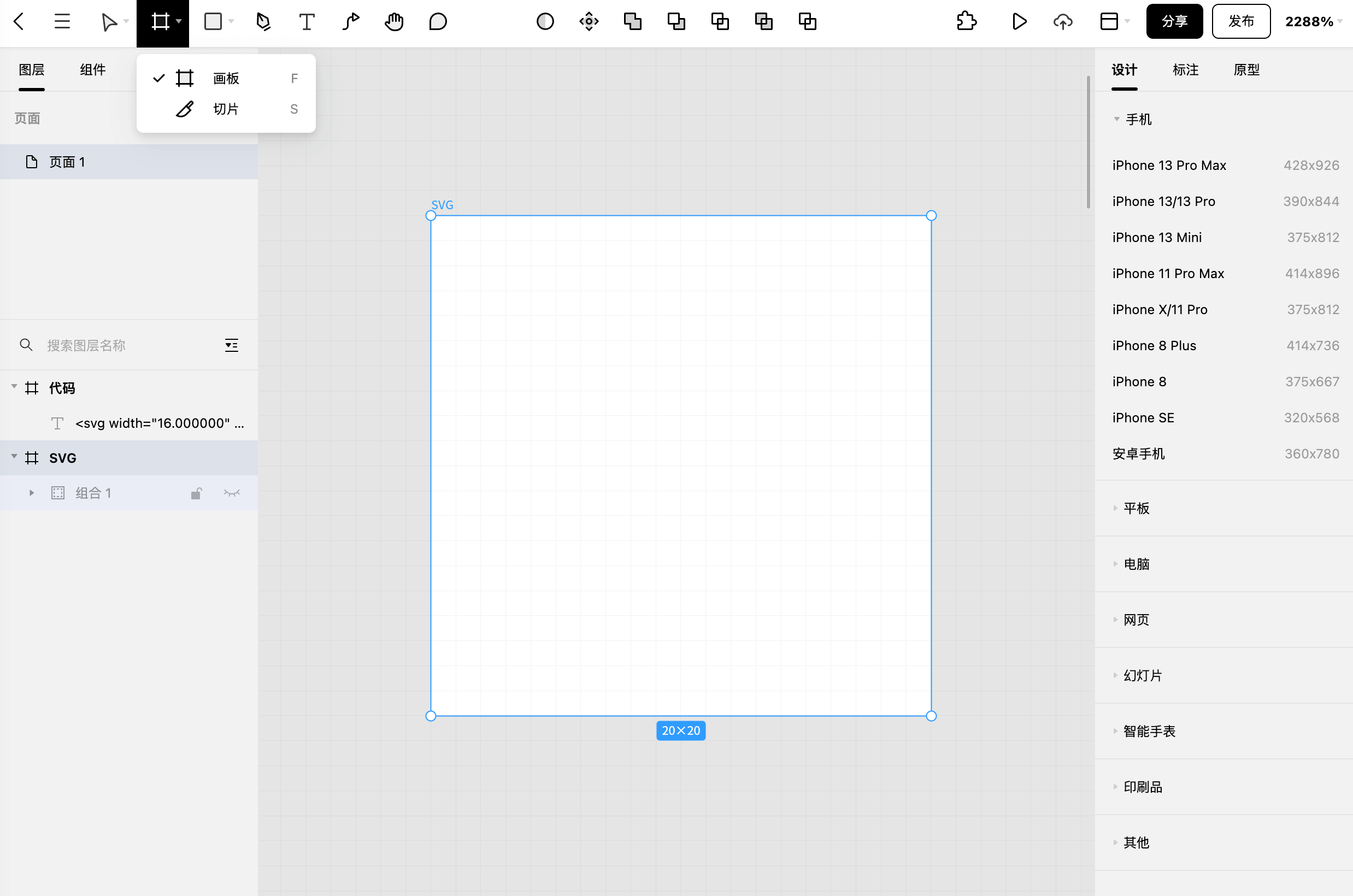Screen dimensions: 1353x896
Task: Start prototype preview play button
Action: pos(1019,22)
